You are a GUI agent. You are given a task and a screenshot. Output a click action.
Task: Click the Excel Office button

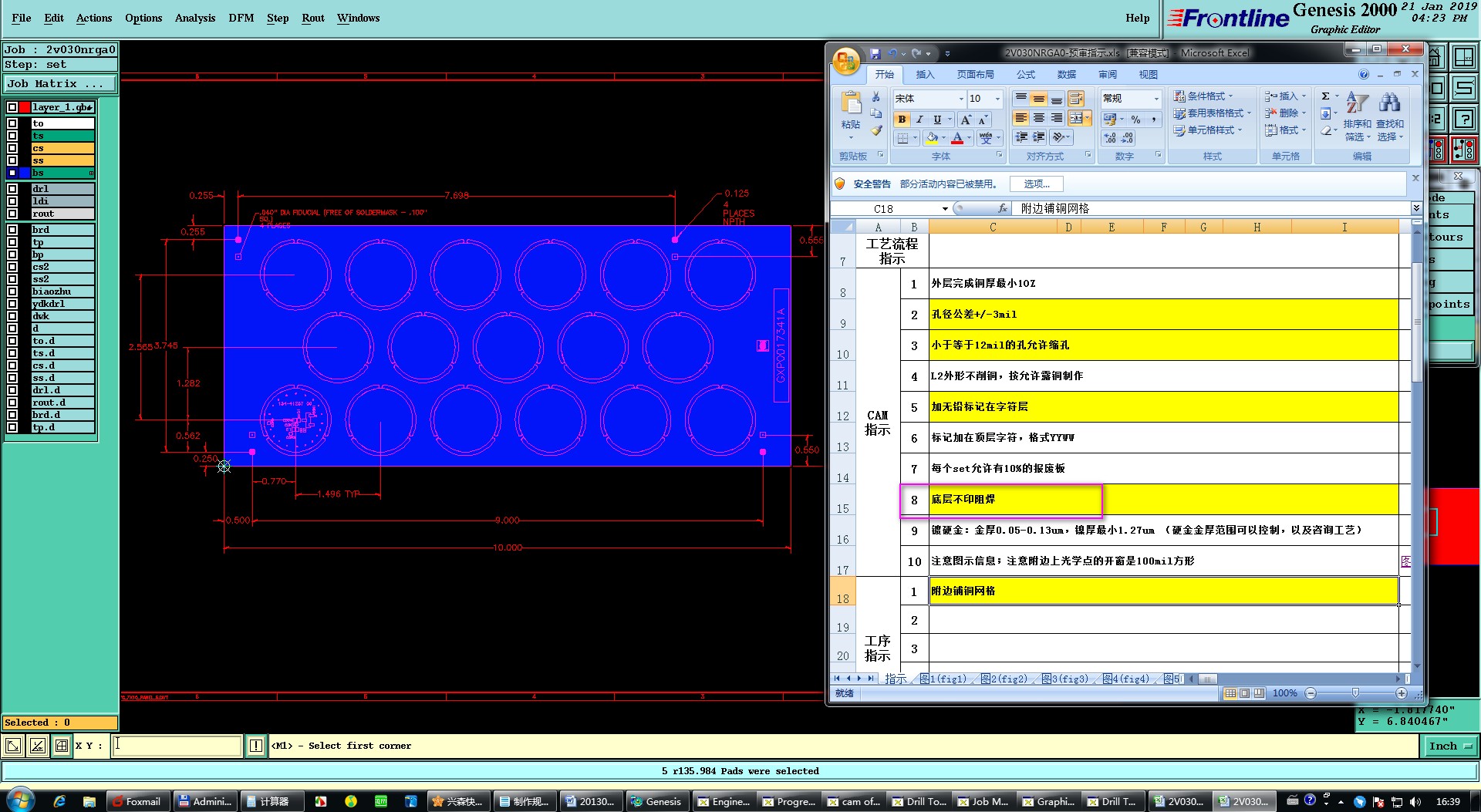[x=846, y=61]
